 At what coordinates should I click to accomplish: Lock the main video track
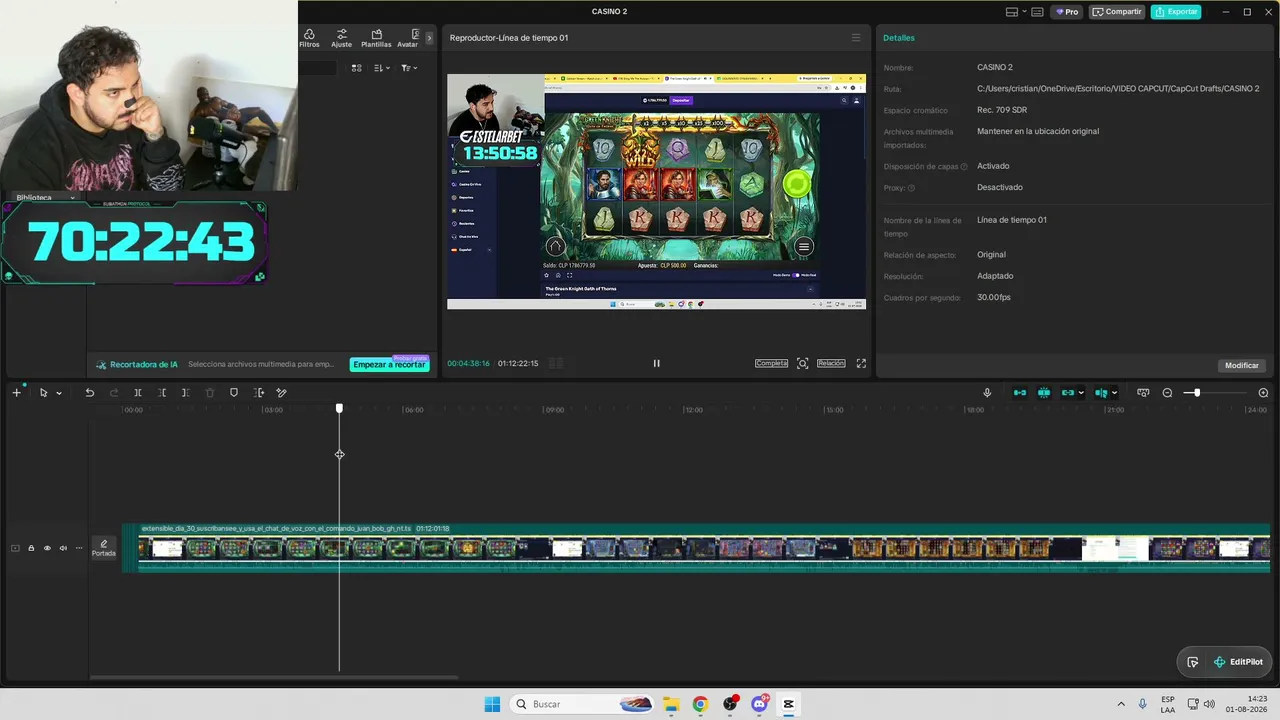[31, 548]
